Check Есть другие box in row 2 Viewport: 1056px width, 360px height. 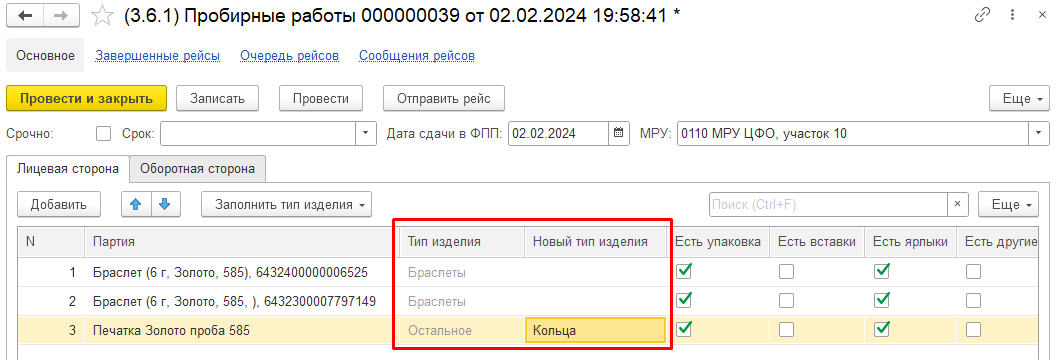click(x=973, y=300)
